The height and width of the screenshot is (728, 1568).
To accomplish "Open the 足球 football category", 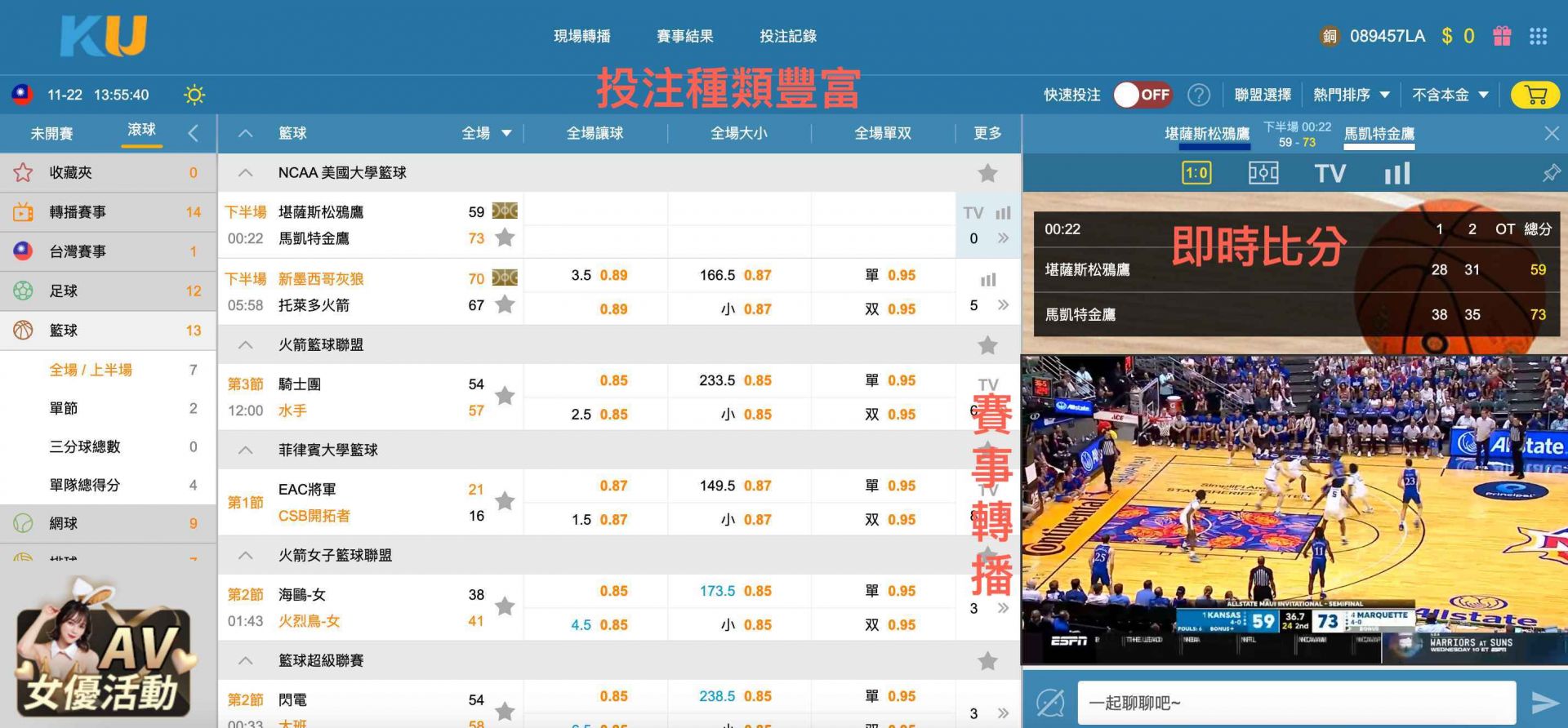I will coord(108,291).
